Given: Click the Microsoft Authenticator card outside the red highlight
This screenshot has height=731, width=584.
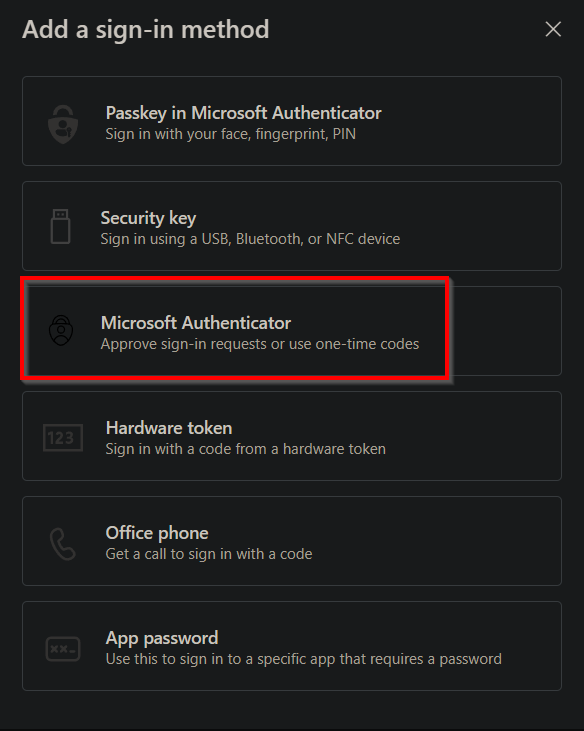Looking at the screenshot, I should [x=506, y=331].
